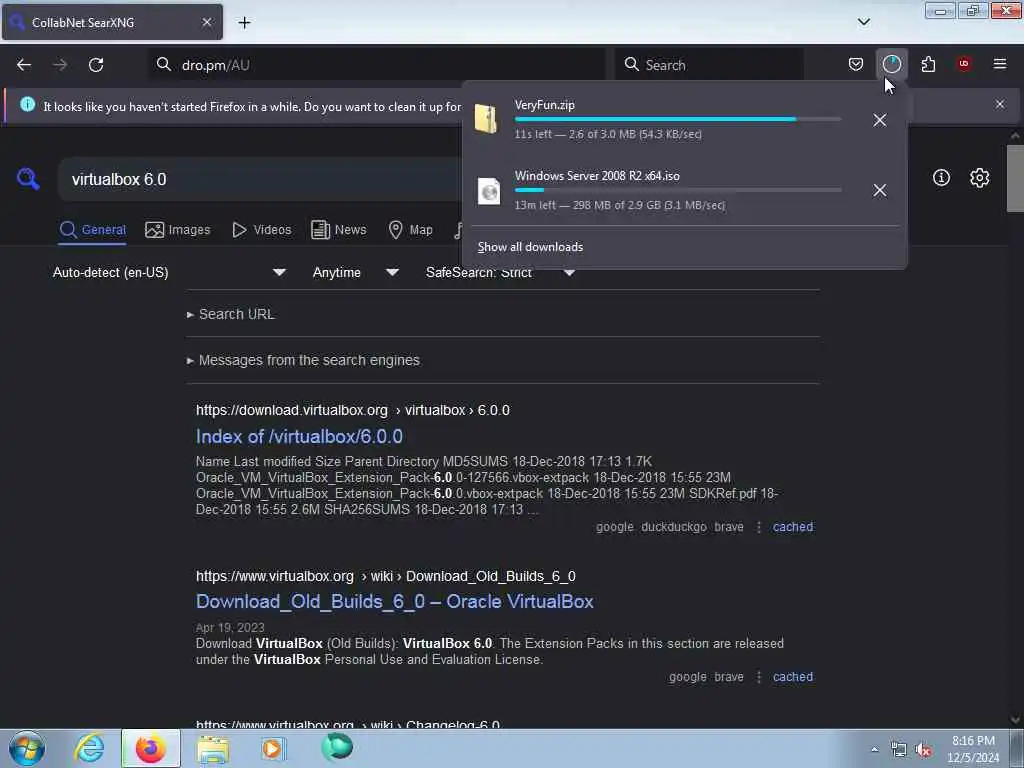Click the virtualbox 6.0 search query field
The width and height of the screenshot is (1024, 768).
(261, 179)
